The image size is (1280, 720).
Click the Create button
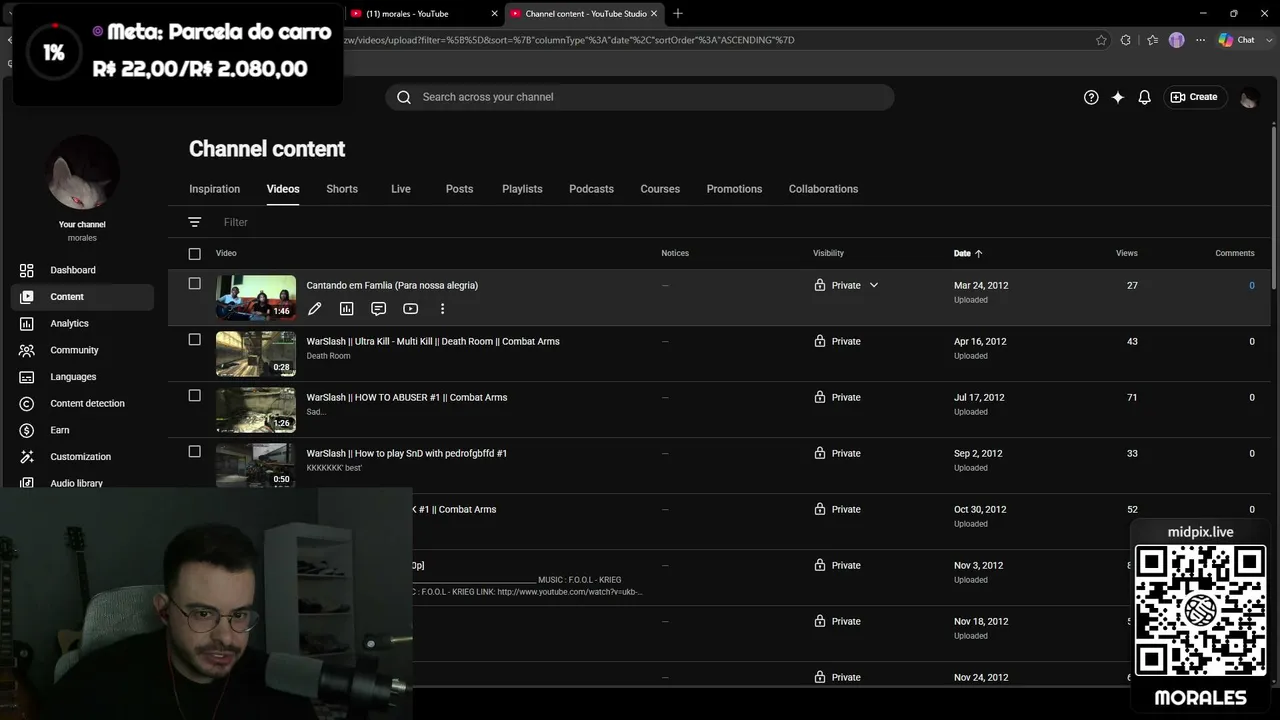(1194, 97)
